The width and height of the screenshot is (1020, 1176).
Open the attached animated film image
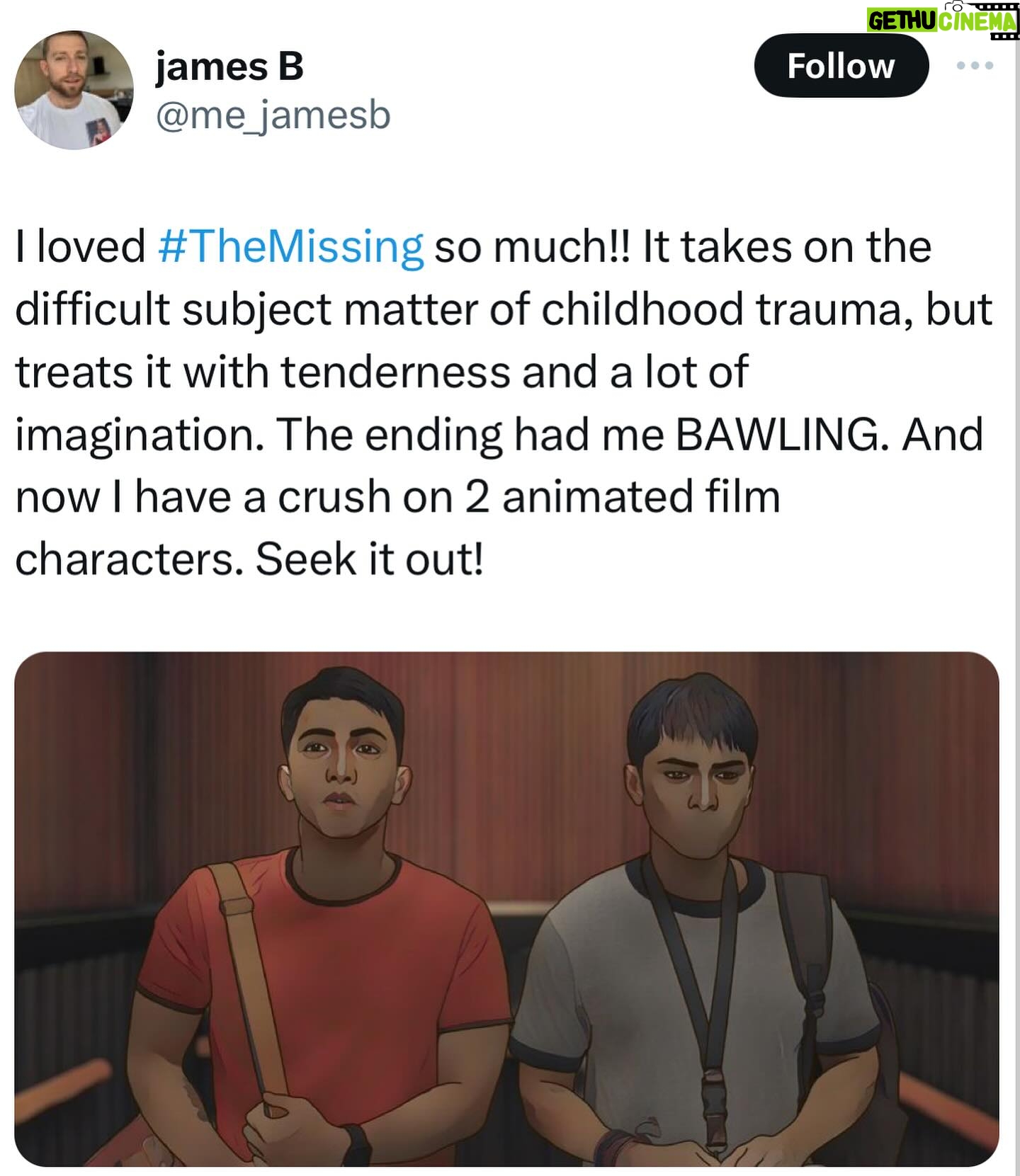coord(506,909)
